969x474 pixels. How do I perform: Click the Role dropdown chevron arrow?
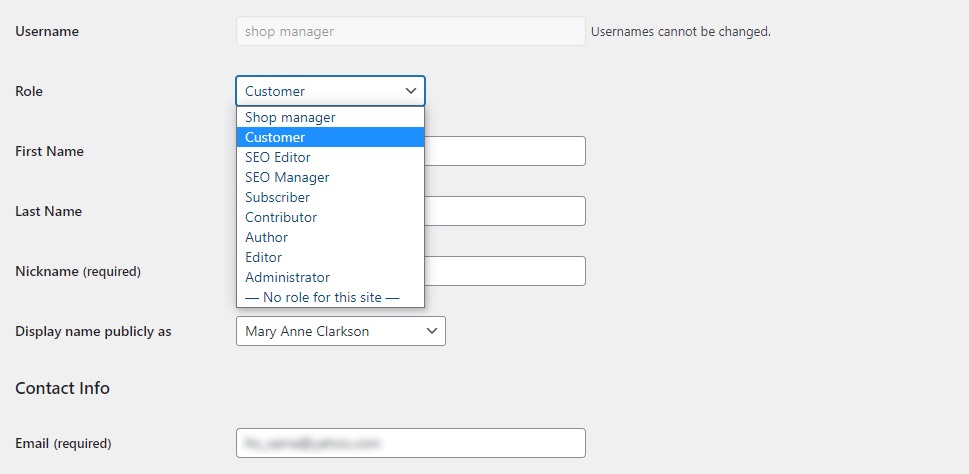tap(411, 91)
